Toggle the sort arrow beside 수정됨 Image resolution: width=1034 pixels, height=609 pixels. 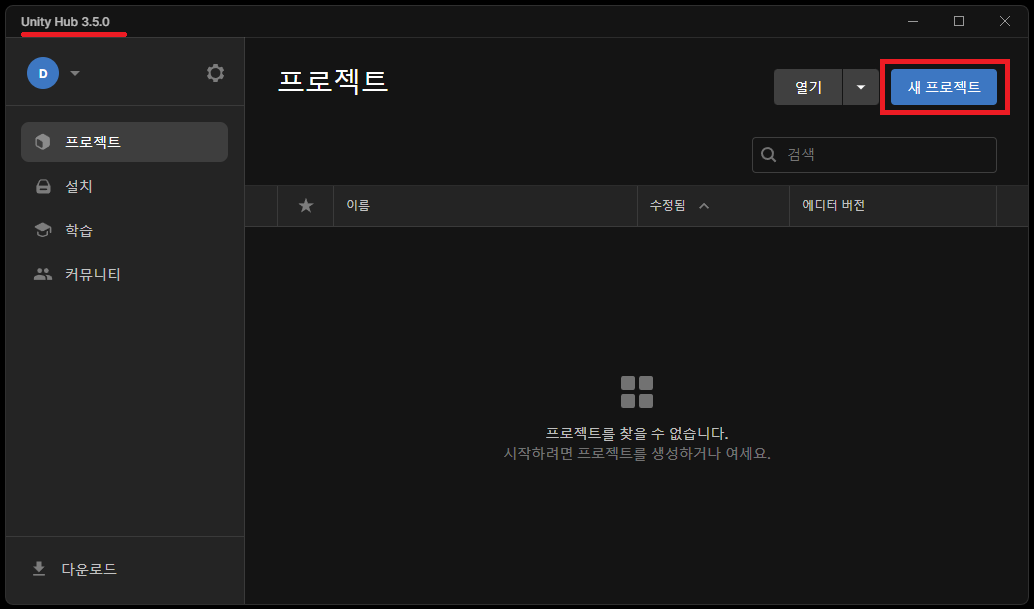(704, 206)
